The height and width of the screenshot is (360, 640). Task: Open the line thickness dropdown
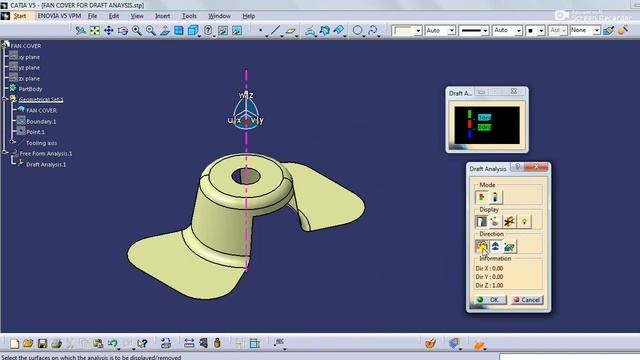coord(485,31)
